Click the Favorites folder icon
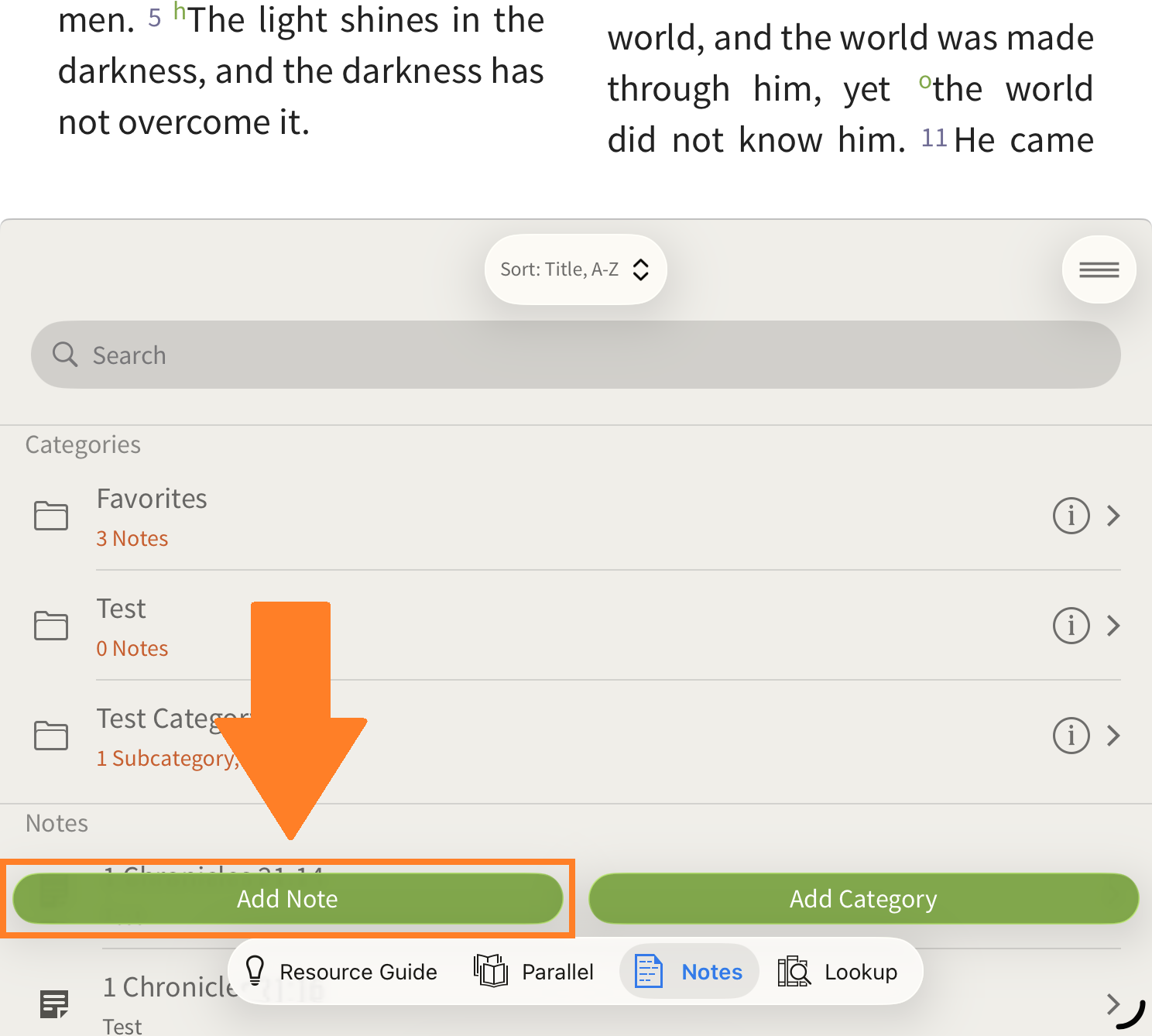The height and width of the screenshot is (1036, 1152). click(x=51, y=516)
